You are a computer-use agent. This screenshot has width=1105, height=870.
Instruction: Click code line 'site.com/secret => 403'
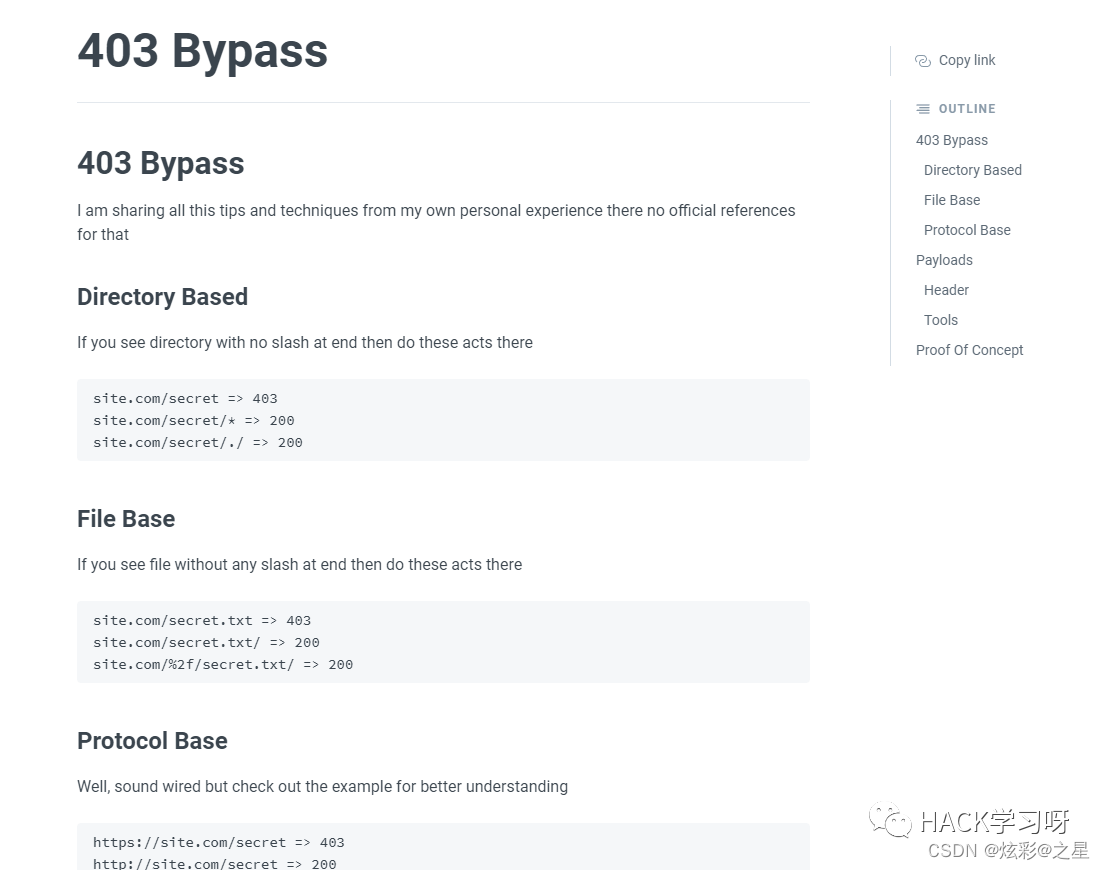185,399
